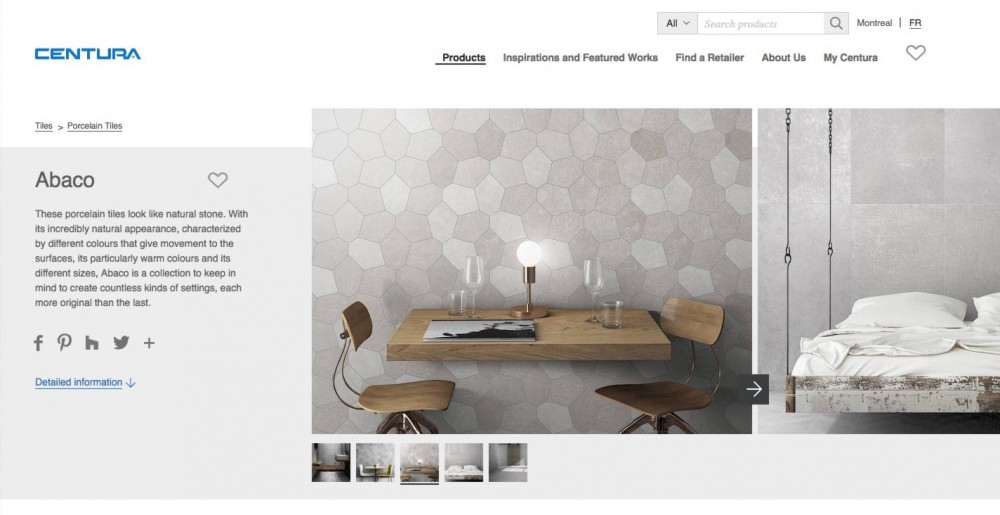Screen dimensions: 1000x515
Task: Select the first bathroom thumbnail
Action: 331,463
